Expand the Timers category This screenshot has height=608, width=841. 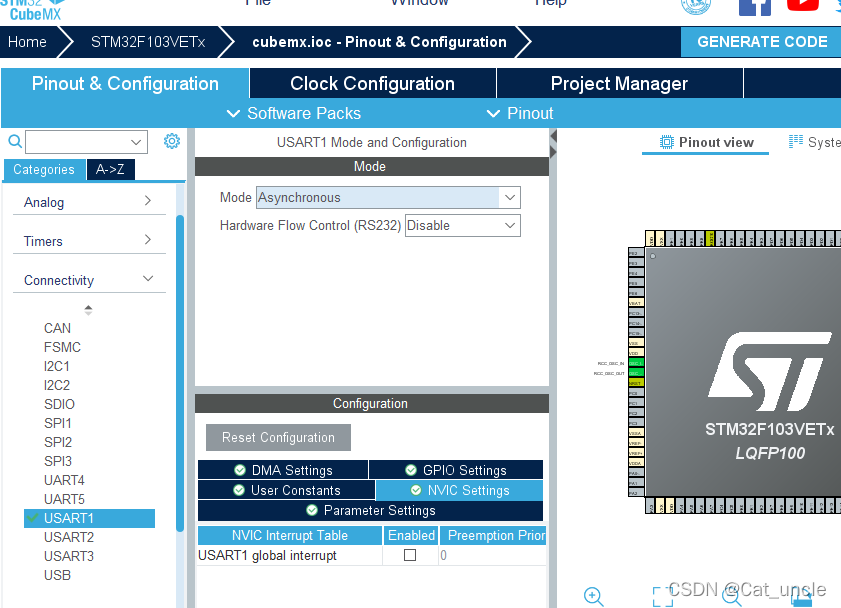click(x=89, y=241)
